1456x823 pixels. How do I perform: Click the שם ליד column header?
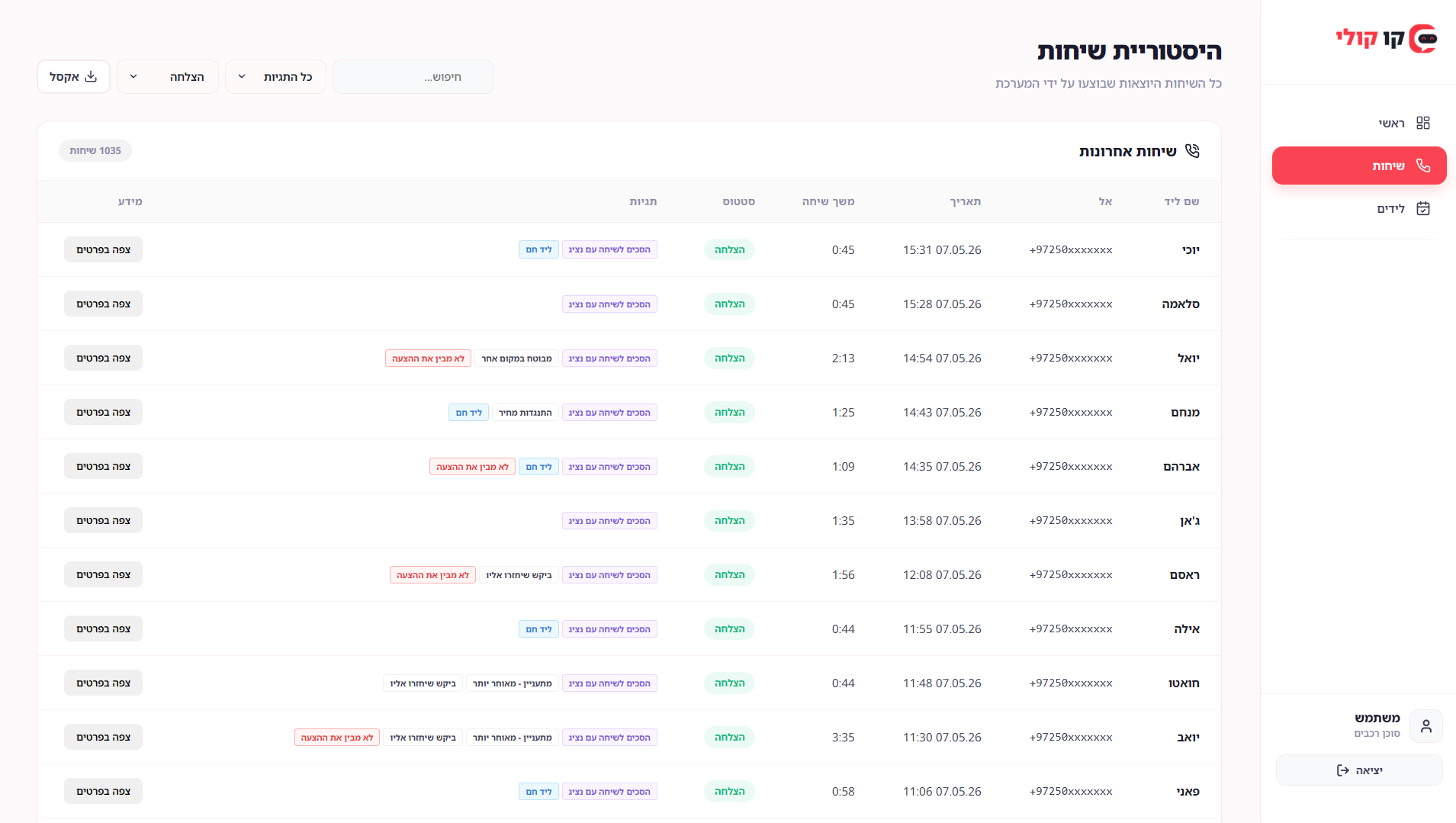1181,201
